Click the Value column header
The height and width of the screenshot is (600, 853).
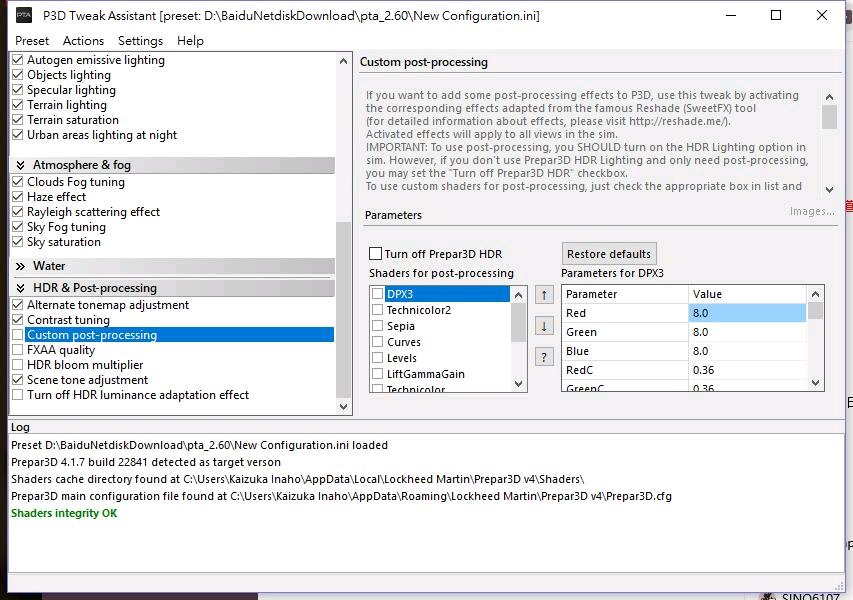747,294
